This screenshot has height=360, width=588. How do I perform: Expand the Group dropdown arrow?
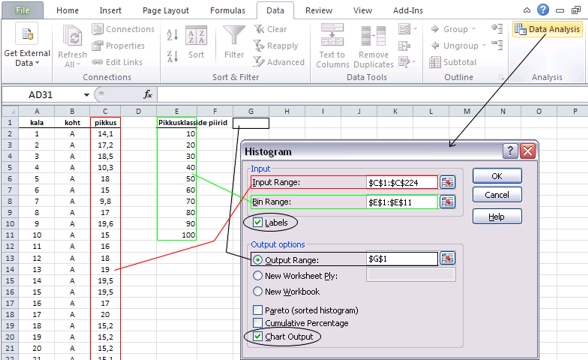pyautogui.click(x=474, y=29)
